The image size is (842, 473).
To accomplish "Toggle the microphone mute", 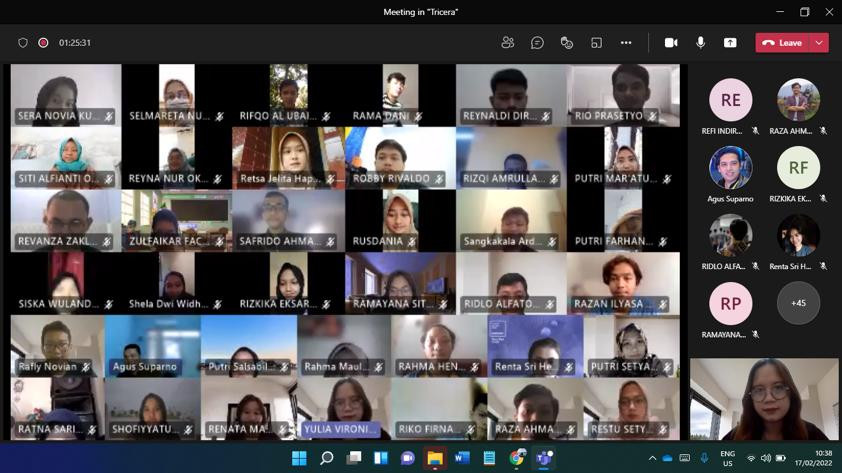I will (700, 43).
